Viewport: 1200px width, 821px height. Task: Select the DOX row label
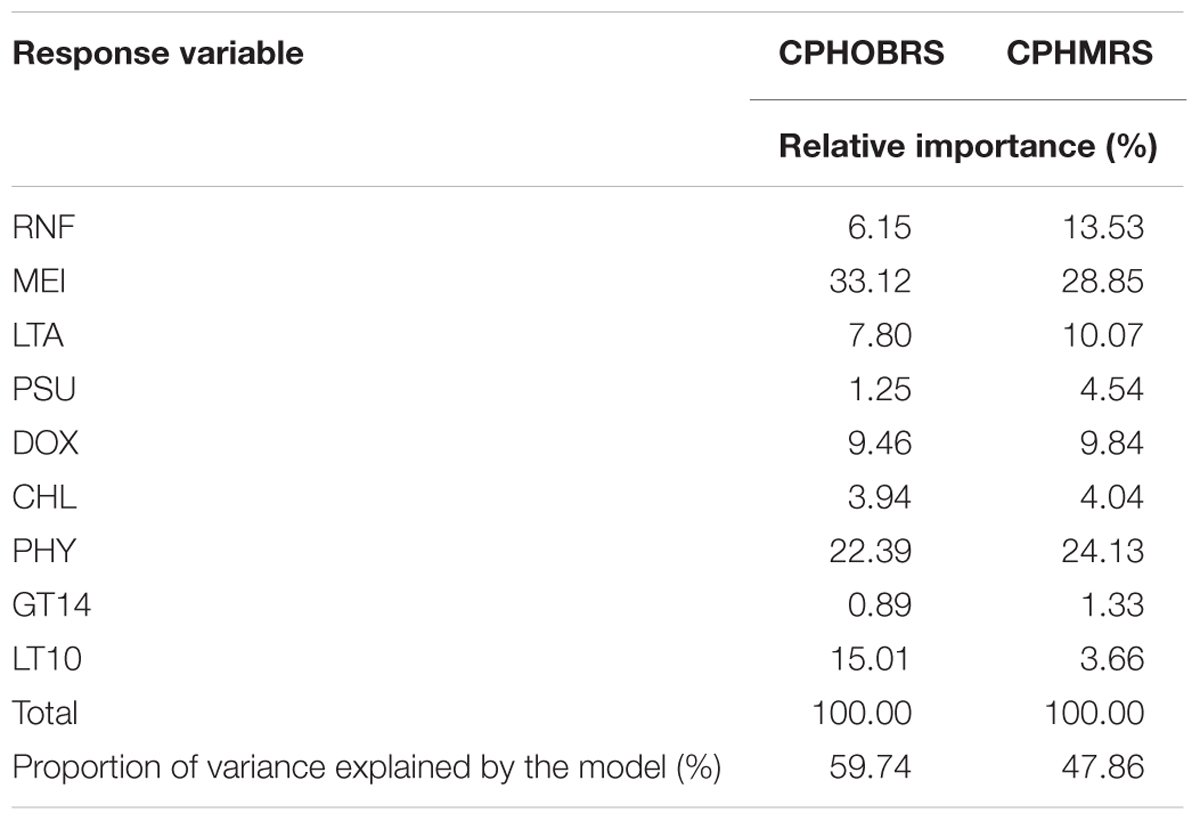(x=45, y=443)
